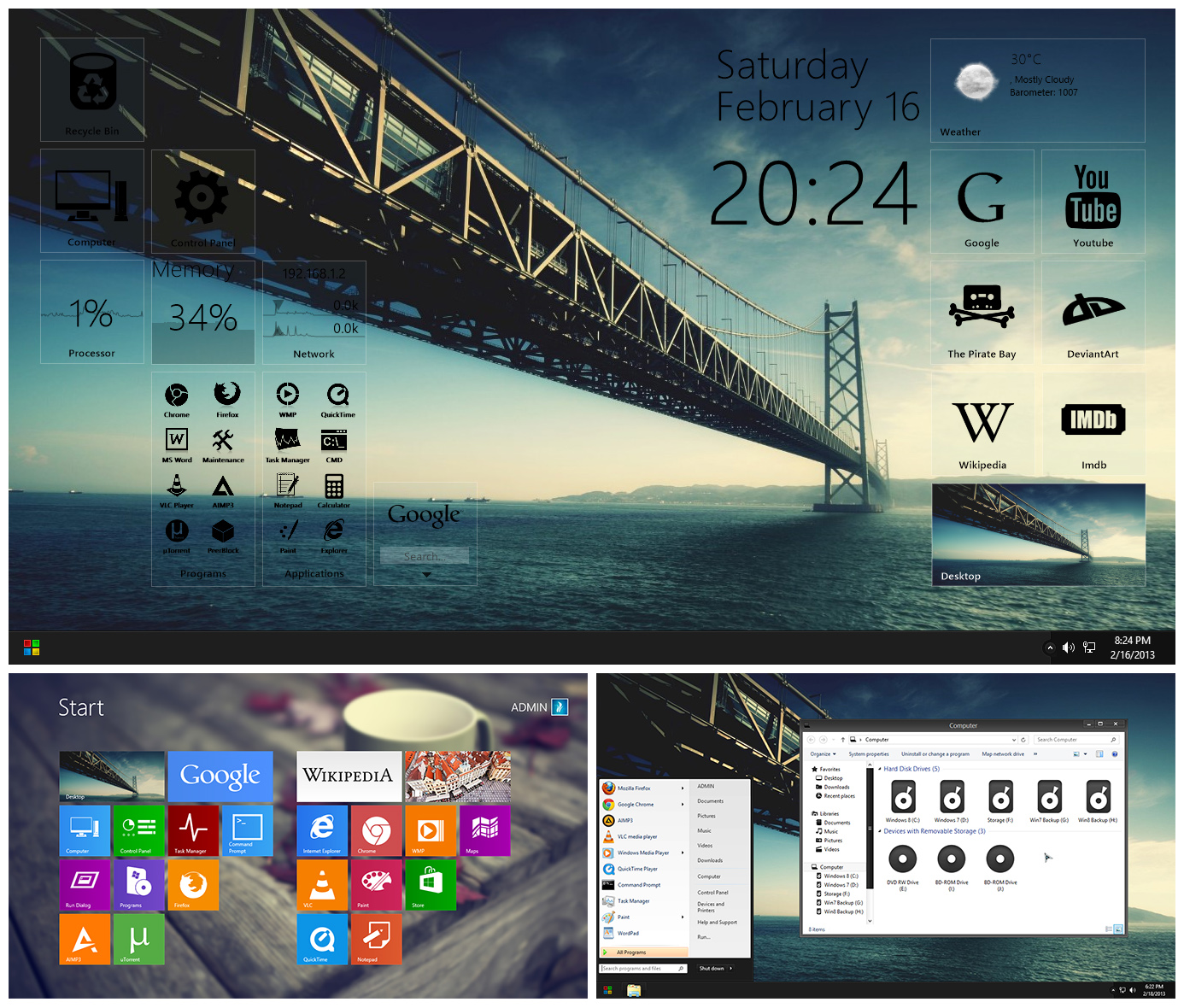Viewport: 1184px width, 1008px height.
Task: Open the Run Dialog tile on Start screen
Action: (85, 884)
